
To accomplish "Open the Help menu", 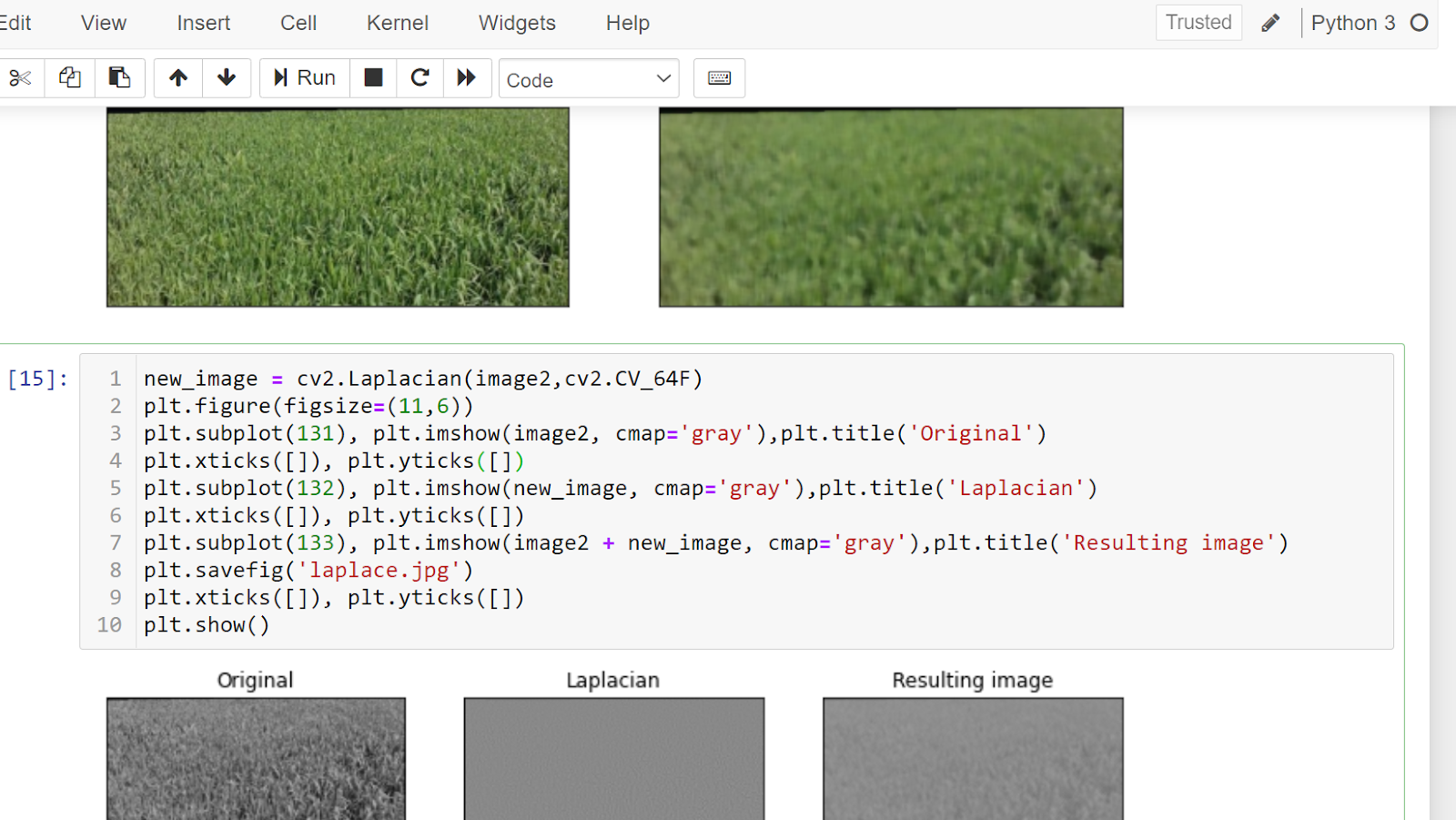I will [x=628, y=23].
